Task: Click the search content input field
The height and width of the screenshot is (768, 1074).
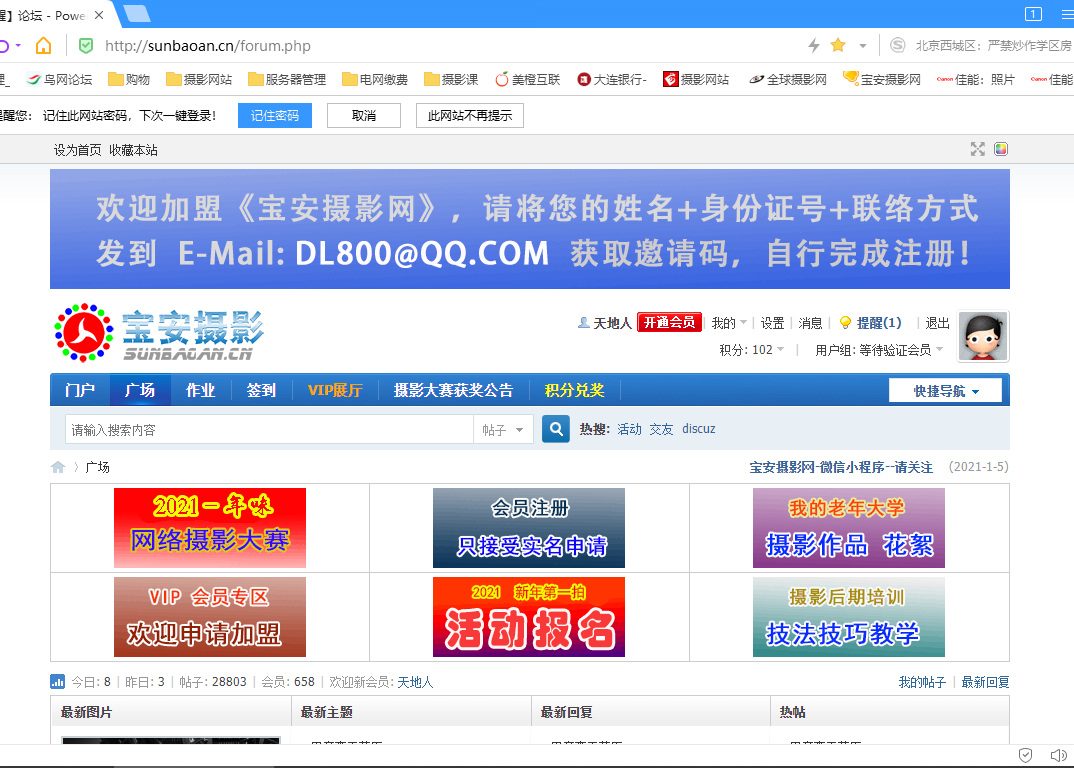Action: 269,430
